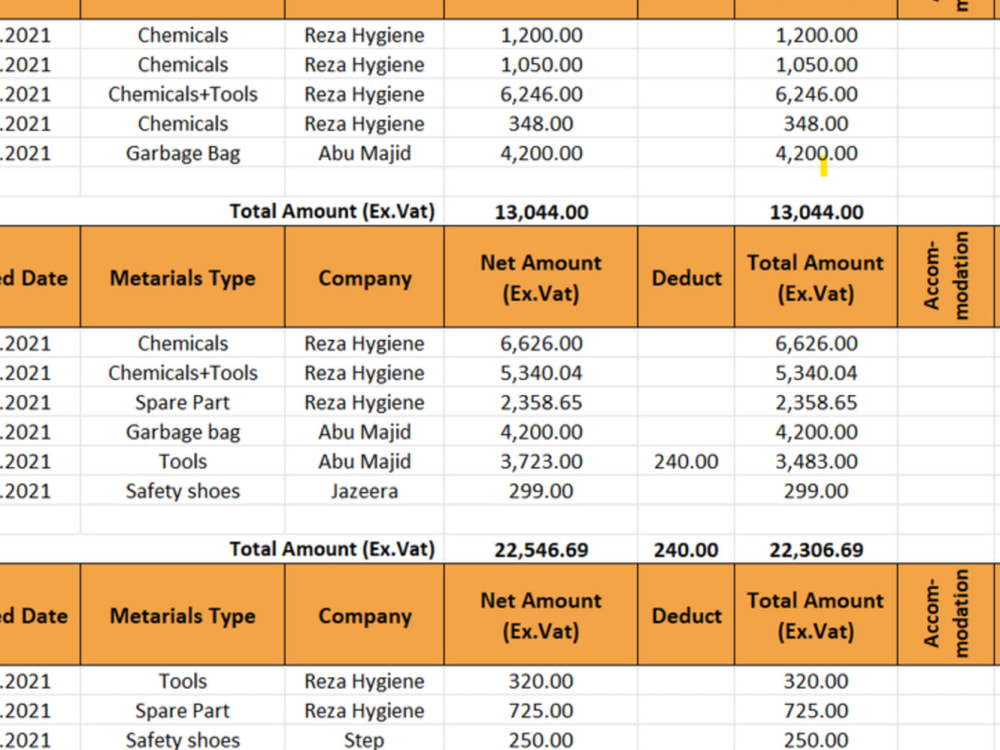Select Deduct value 240.00 in the Tools row
The image size is (1000, 750).
coord(686,461)
